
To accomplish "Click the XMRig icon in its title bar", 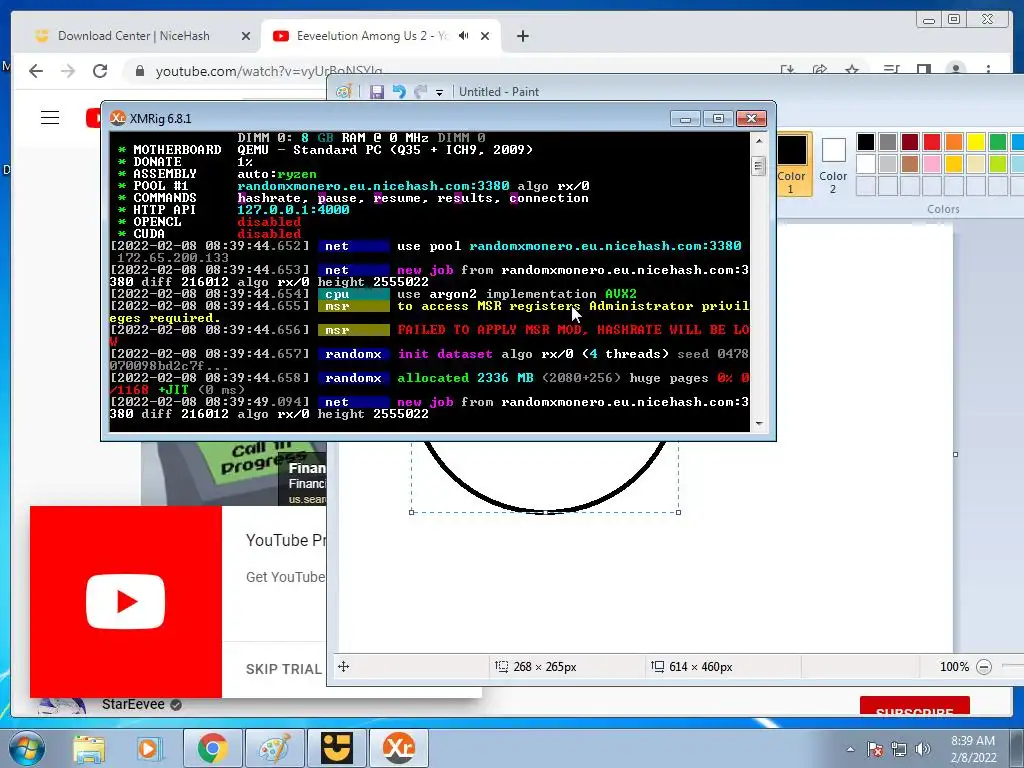I will click(118, 118).
